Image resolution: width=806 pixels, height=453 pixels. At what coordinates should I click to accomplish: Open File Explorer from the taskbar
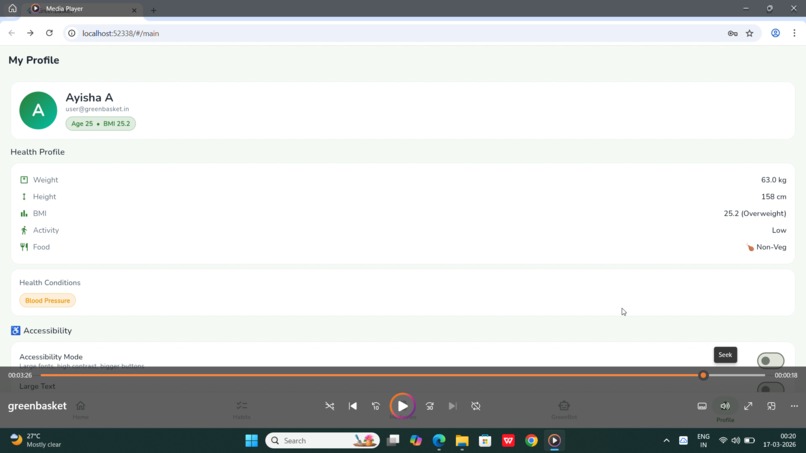462,441
